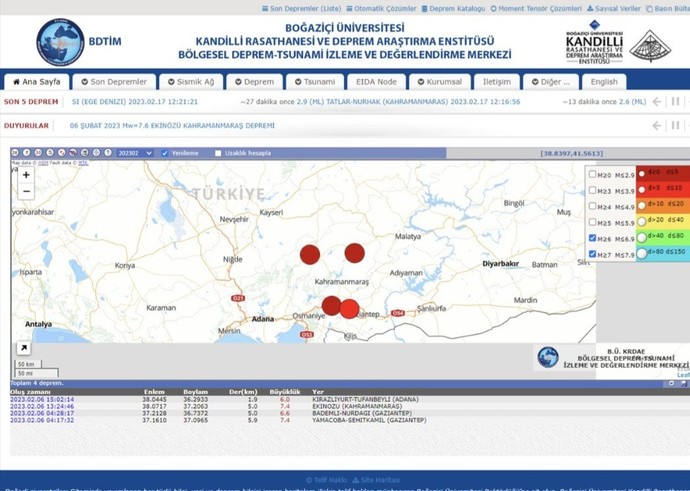Open the 2023.02.06 13:24:46 earthquake row

pyautogui.click(x=350, y=406)
